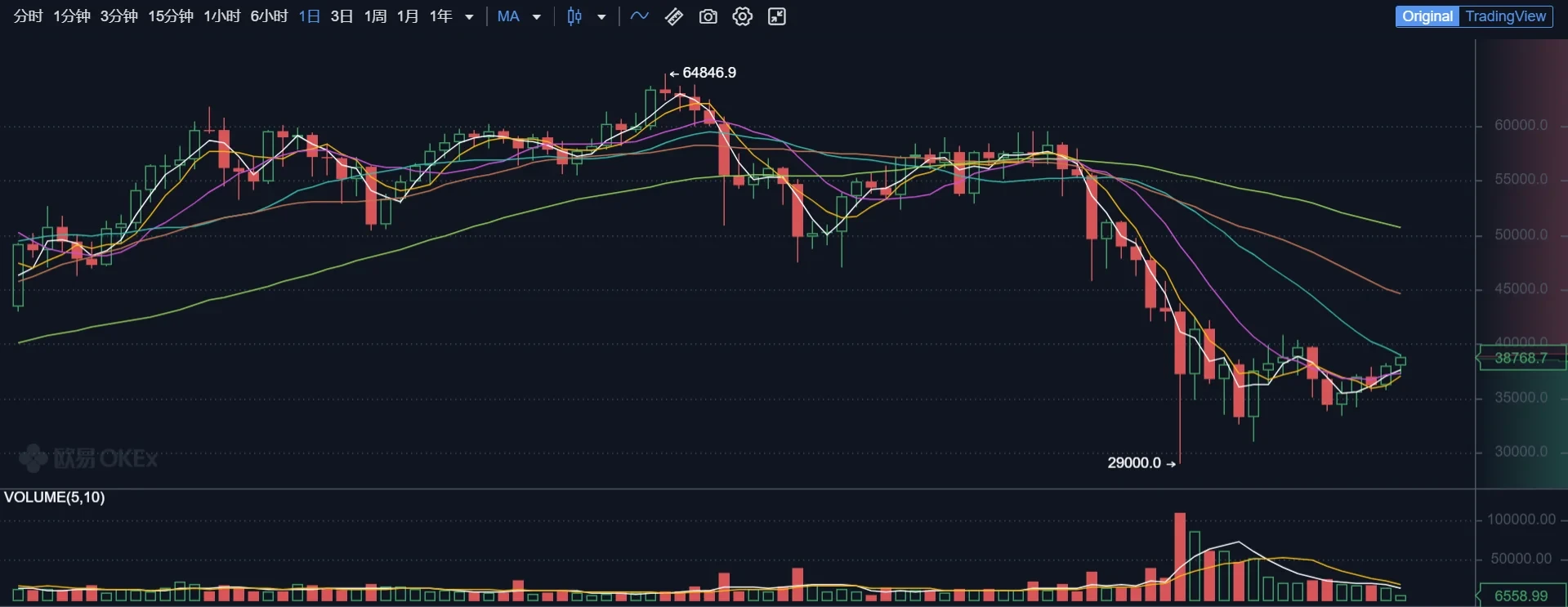Select the ruler drawing tool icon
Viewport: 1568px width, 607px height.
(x=674, y=16)
